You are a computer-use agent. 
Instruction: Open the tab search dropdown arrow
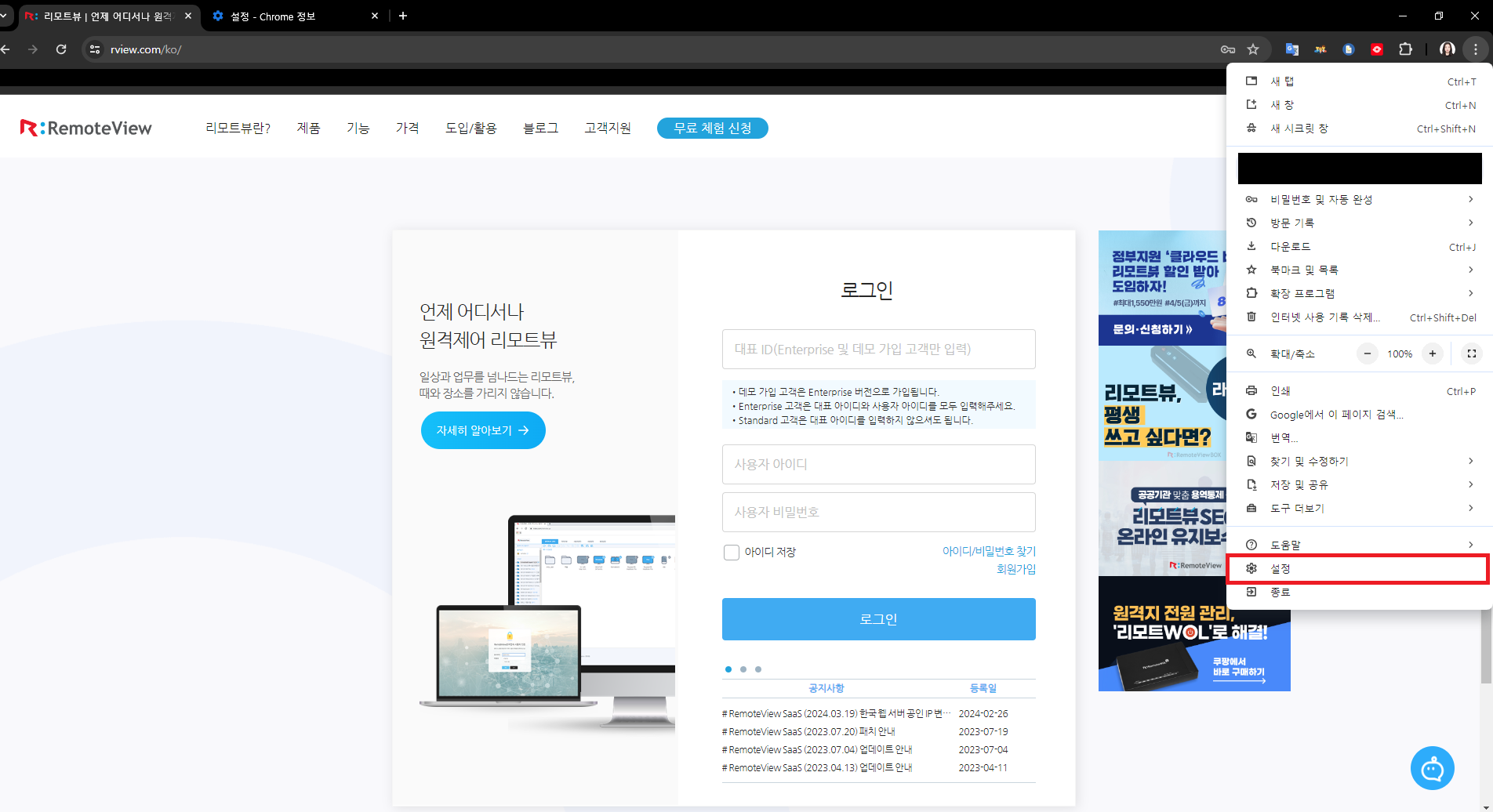coord(4,16)
